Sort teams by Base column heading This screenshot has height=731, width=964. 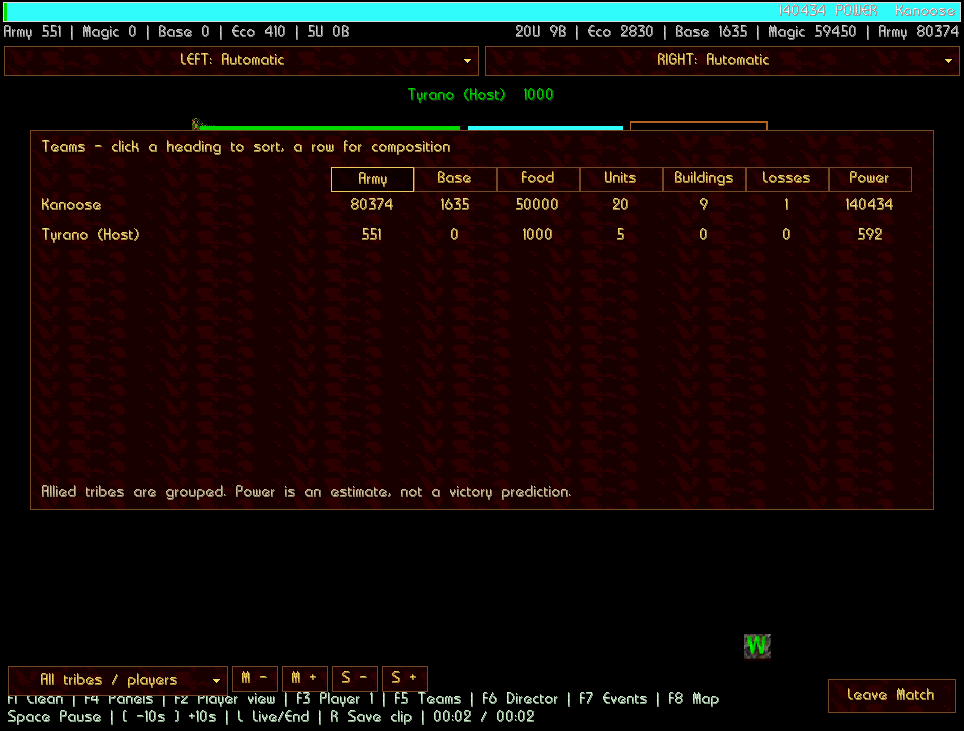(455, 179)
